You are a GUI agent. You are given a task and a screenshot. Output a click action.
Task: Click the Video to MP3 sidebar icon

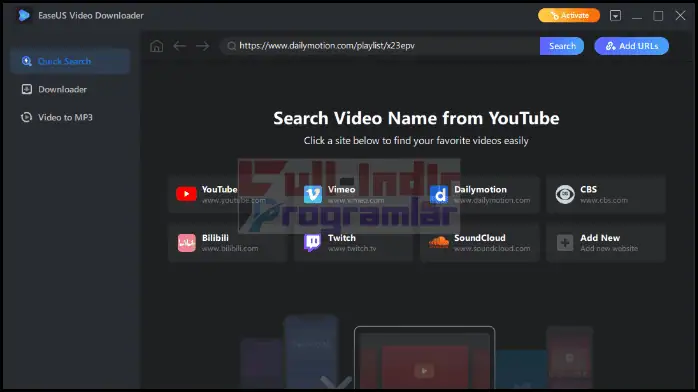27,117
